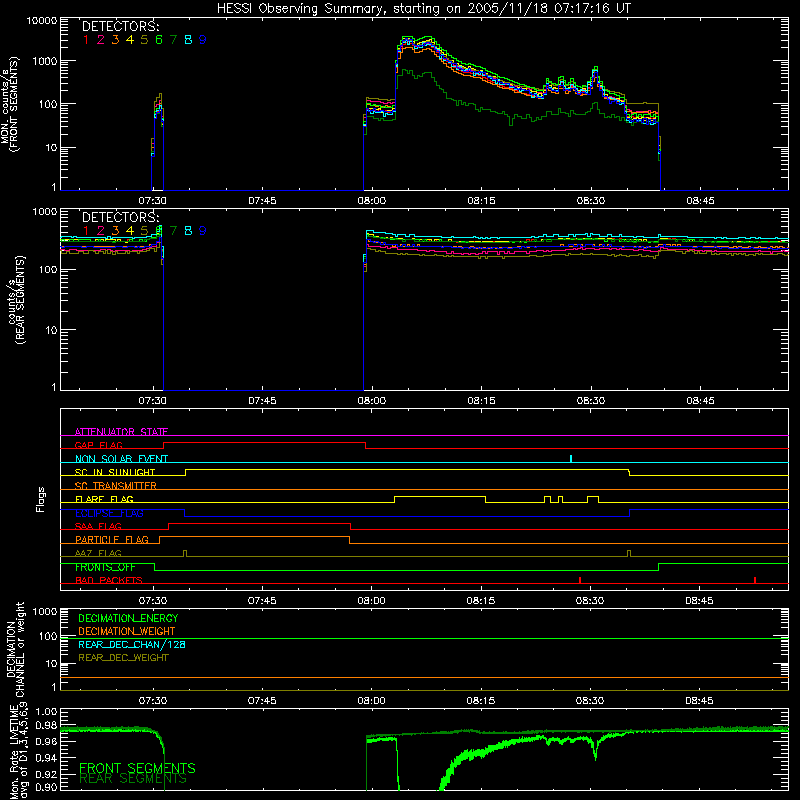This screenshot has height=800, width=800.
Task: Click the DETECTORS: heading in front segments plot
Action: (x=121, y=26)
